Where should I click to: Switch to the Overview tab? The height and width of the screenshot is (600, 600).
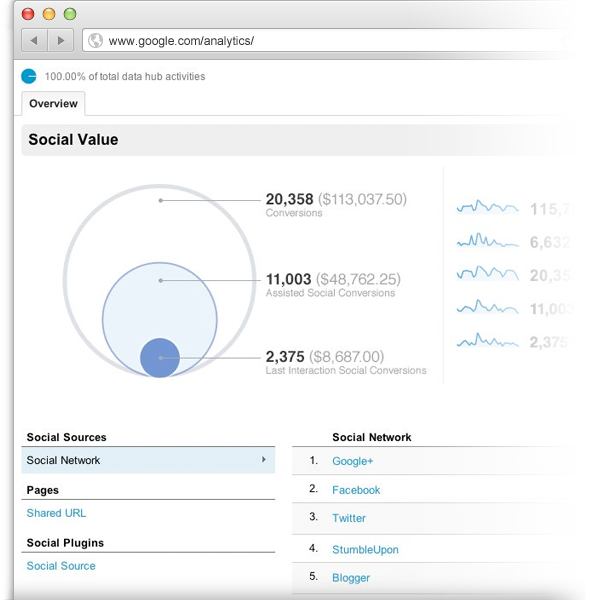[53, 104]
